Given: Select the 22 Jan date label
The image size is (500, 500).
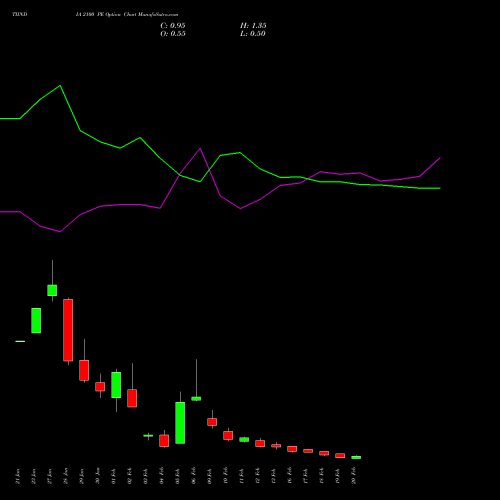Looking at the screenshot, I should point(34,476).
